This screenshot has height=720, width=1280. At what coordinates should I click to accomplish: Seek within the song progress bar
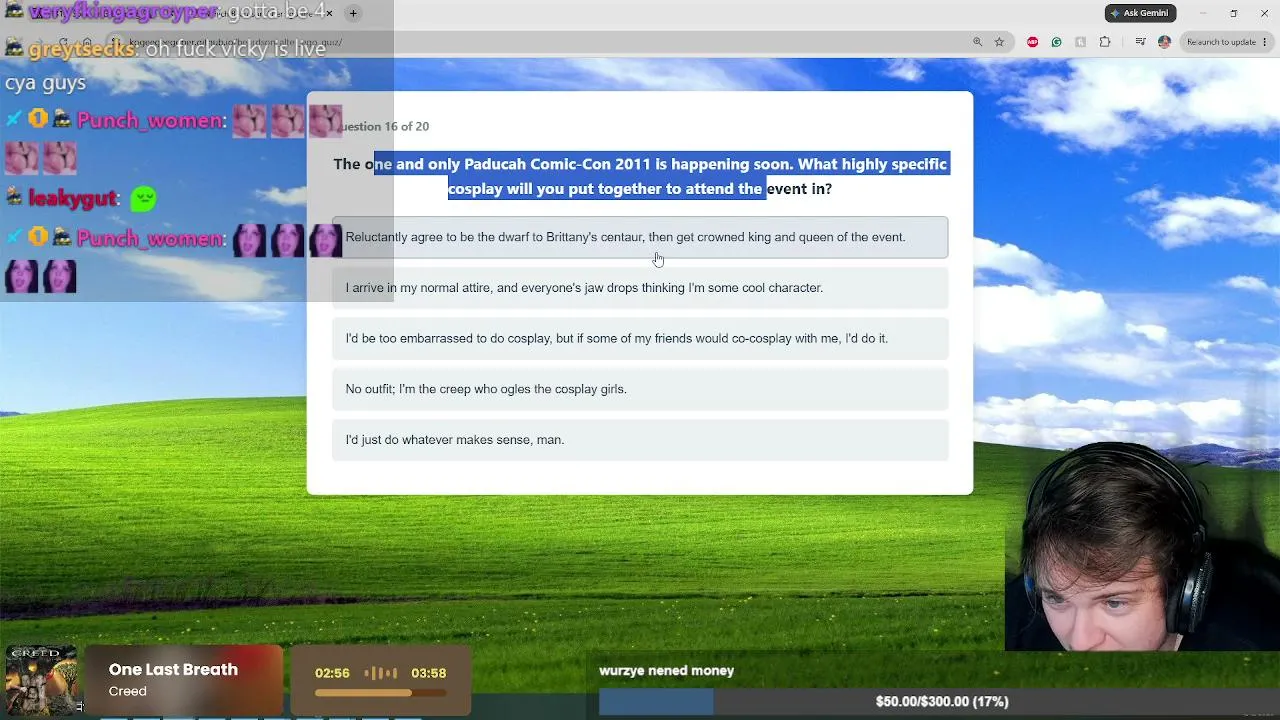click(x=380, y=692)
